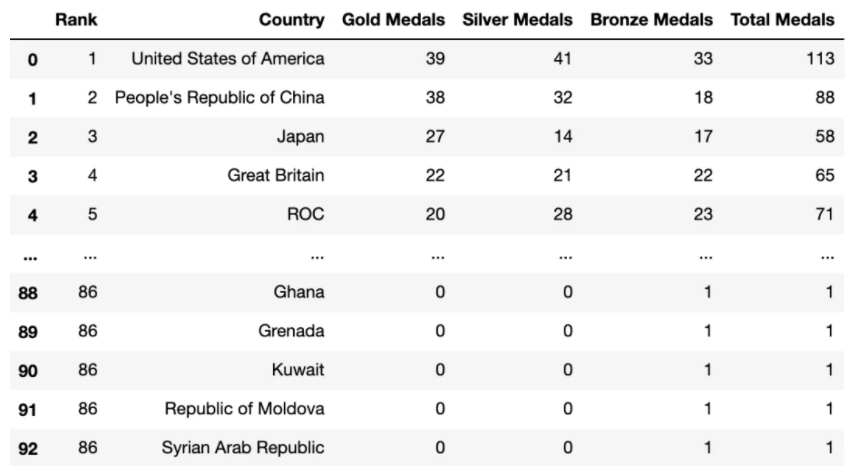Select the United States of America cell

(228, 59)
